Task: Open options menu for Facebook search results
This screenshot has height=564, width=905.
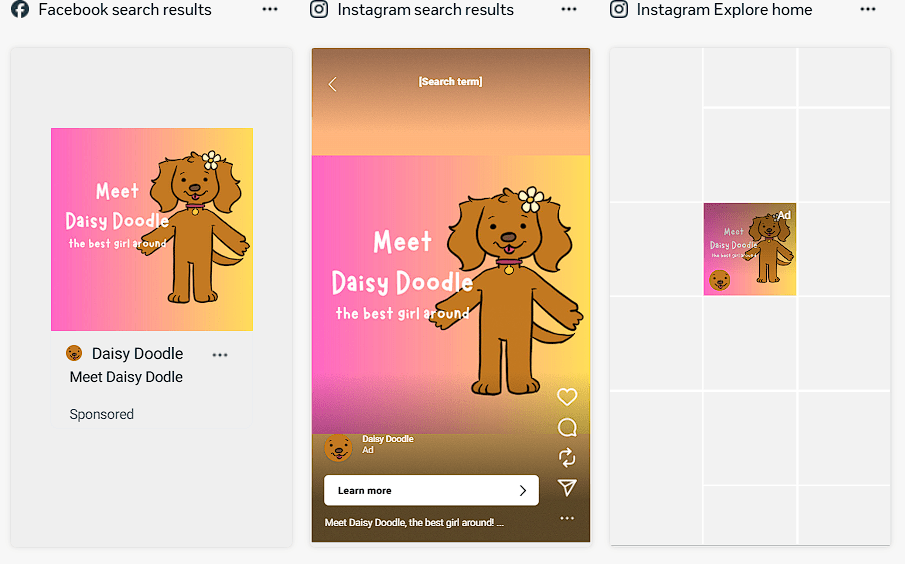Action: point(270,9)
